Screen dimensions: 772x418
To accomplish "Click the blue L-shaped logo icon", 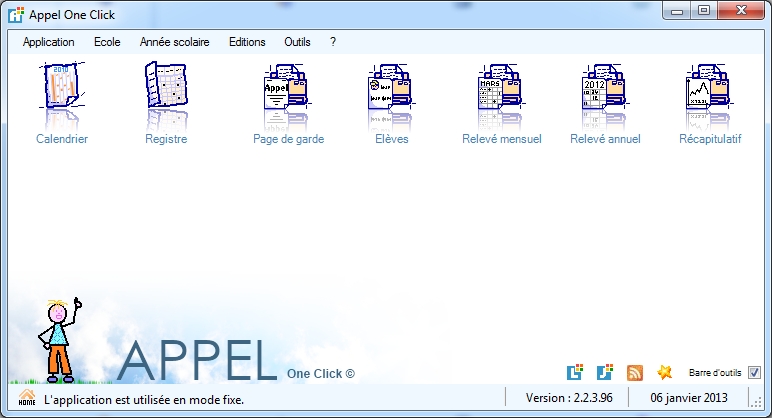I will click(x=575, y=372).
